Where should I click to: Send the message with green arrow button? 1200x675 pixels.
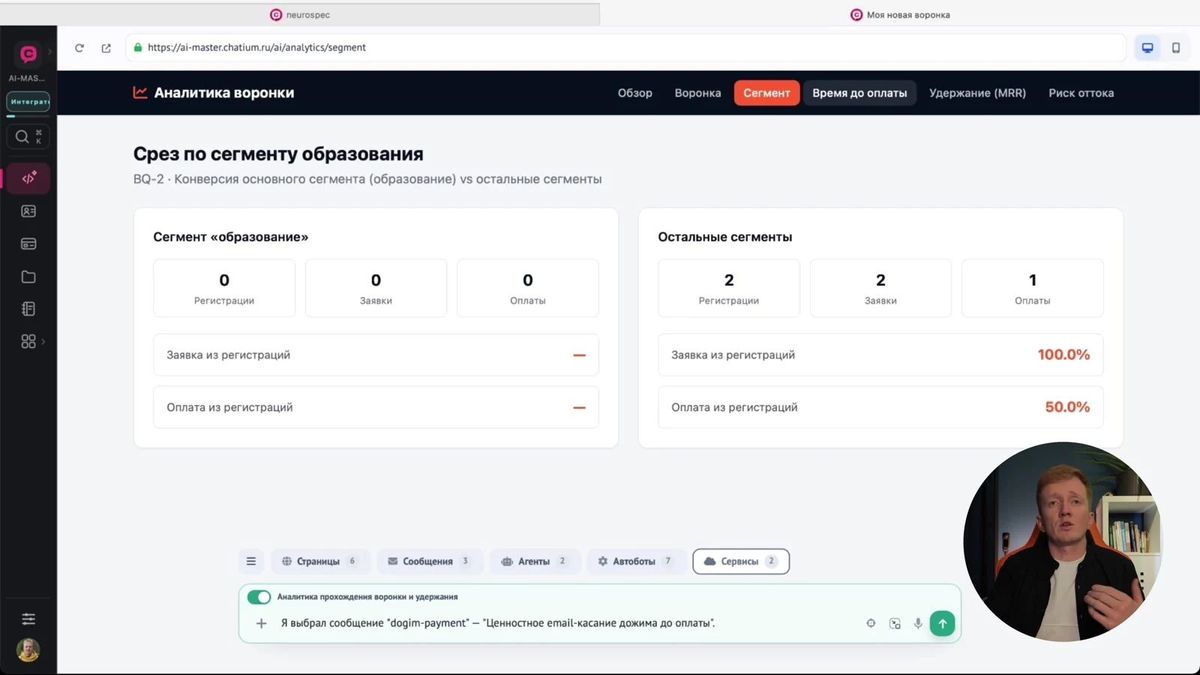point(942,623)
